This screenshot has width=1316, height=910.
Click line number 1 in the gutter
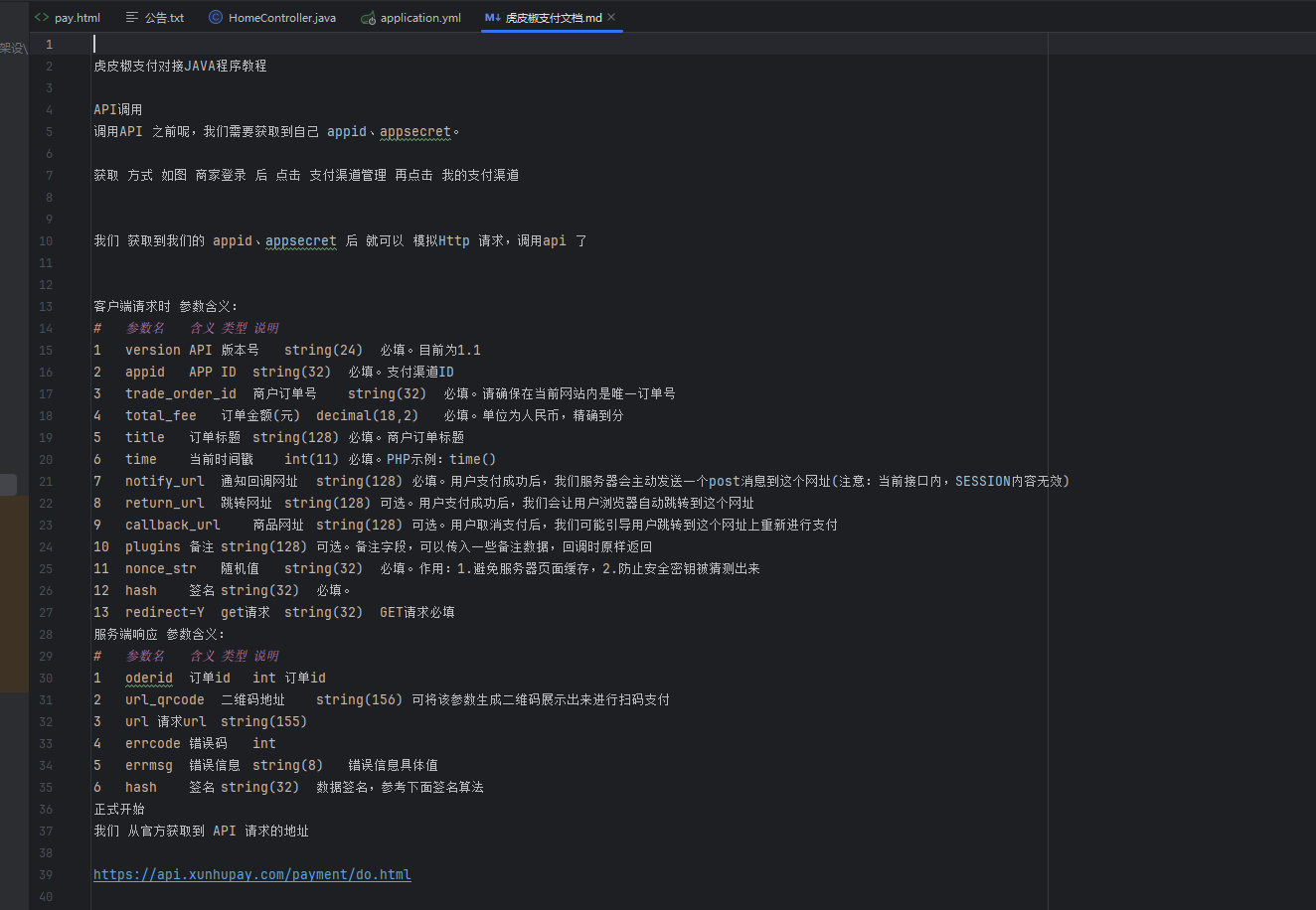(48, 44)
